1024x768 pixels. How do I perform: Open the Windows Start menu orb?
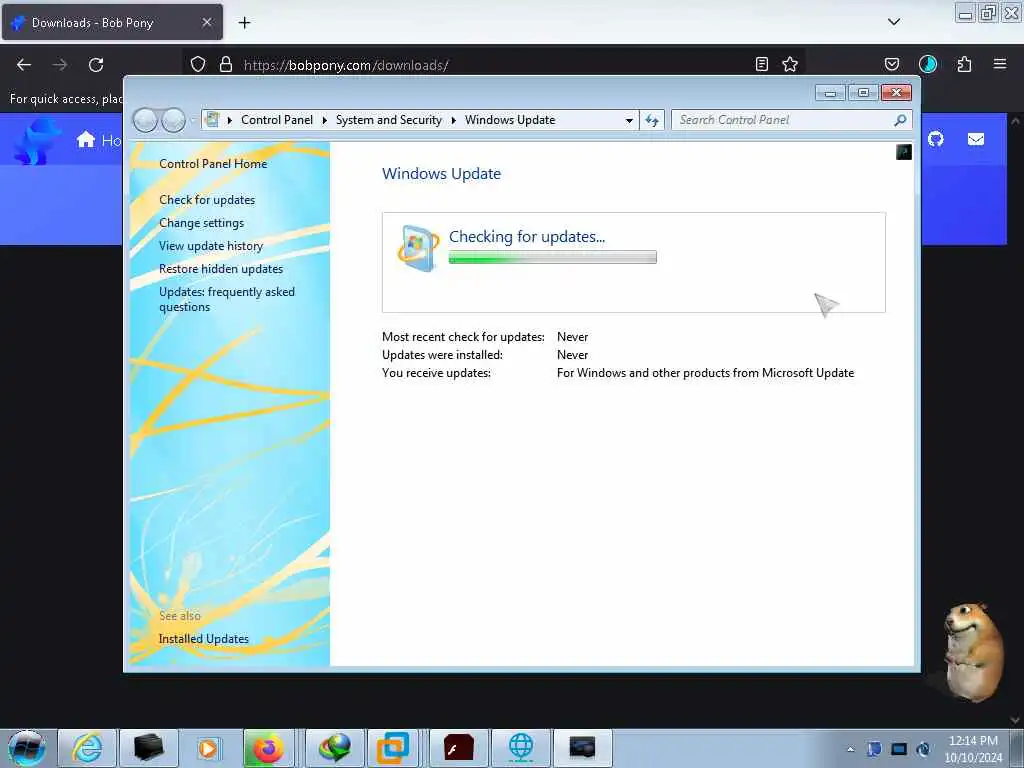click(26, 748)
